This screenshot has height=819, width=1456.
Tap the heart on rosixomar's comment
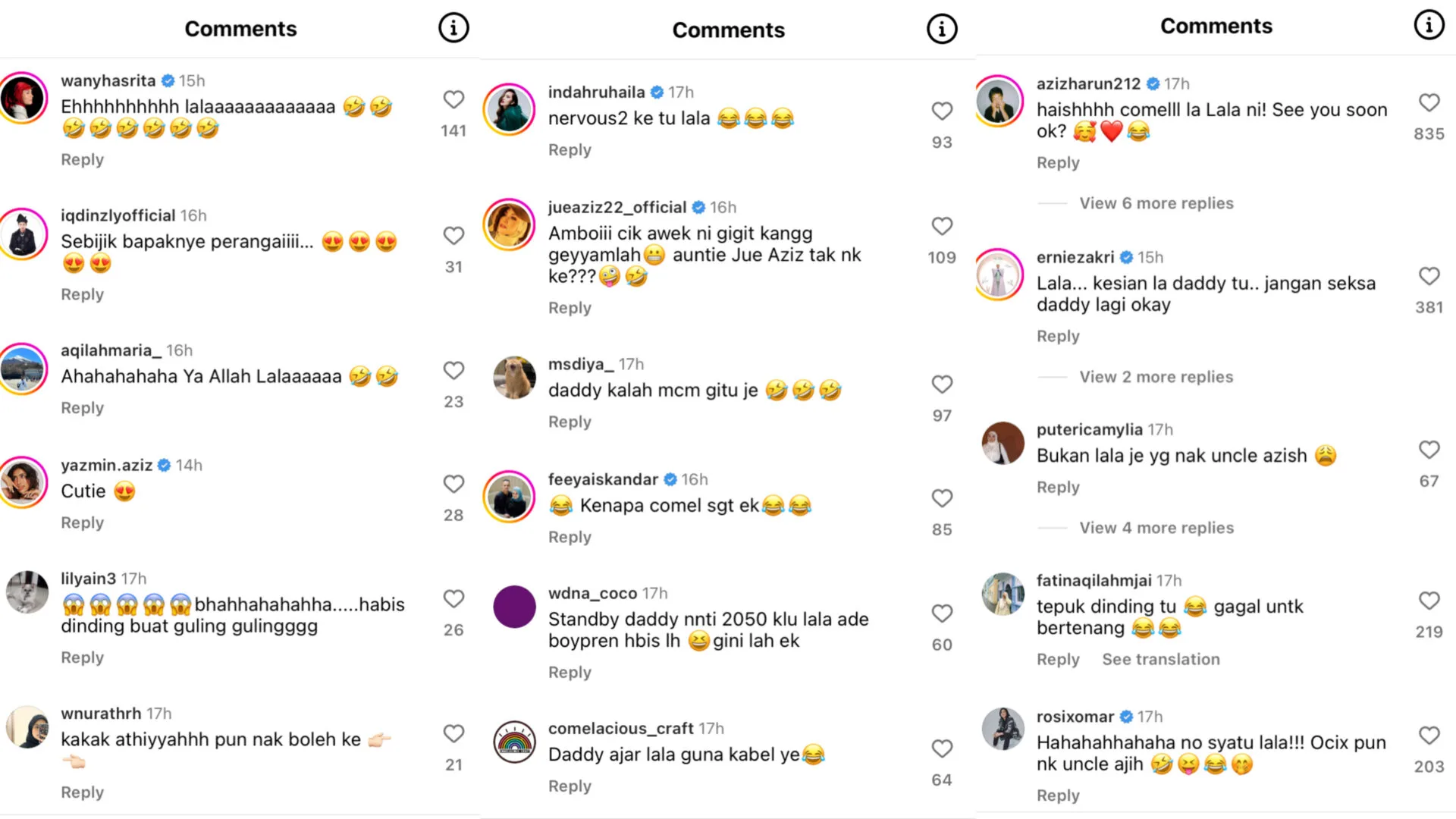pyautogui.click(x=1429, y=736)
